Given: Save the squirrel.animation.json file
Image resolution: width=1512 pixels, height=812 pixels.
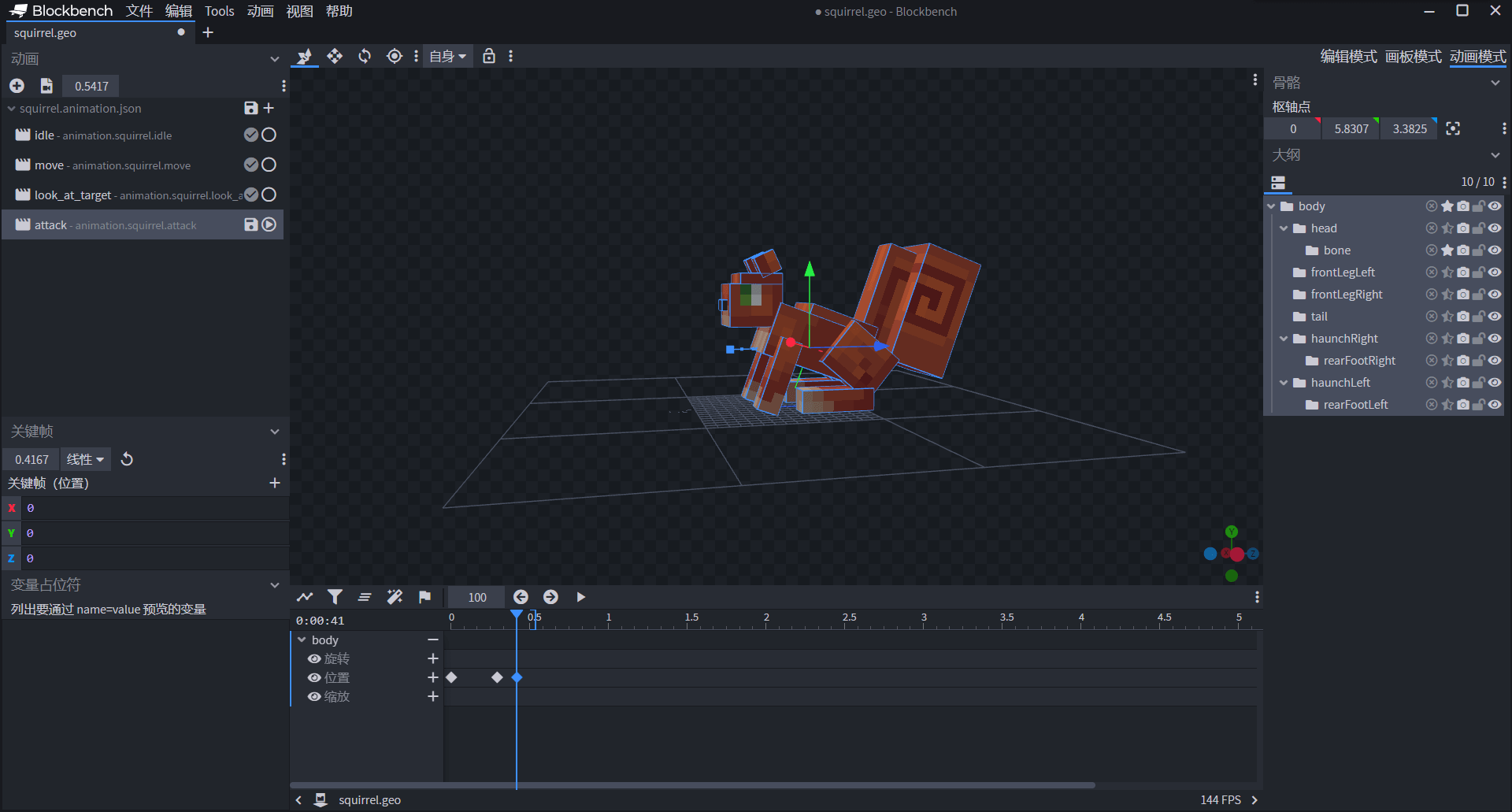Looking at the screenshot, I should coord(250,108).
